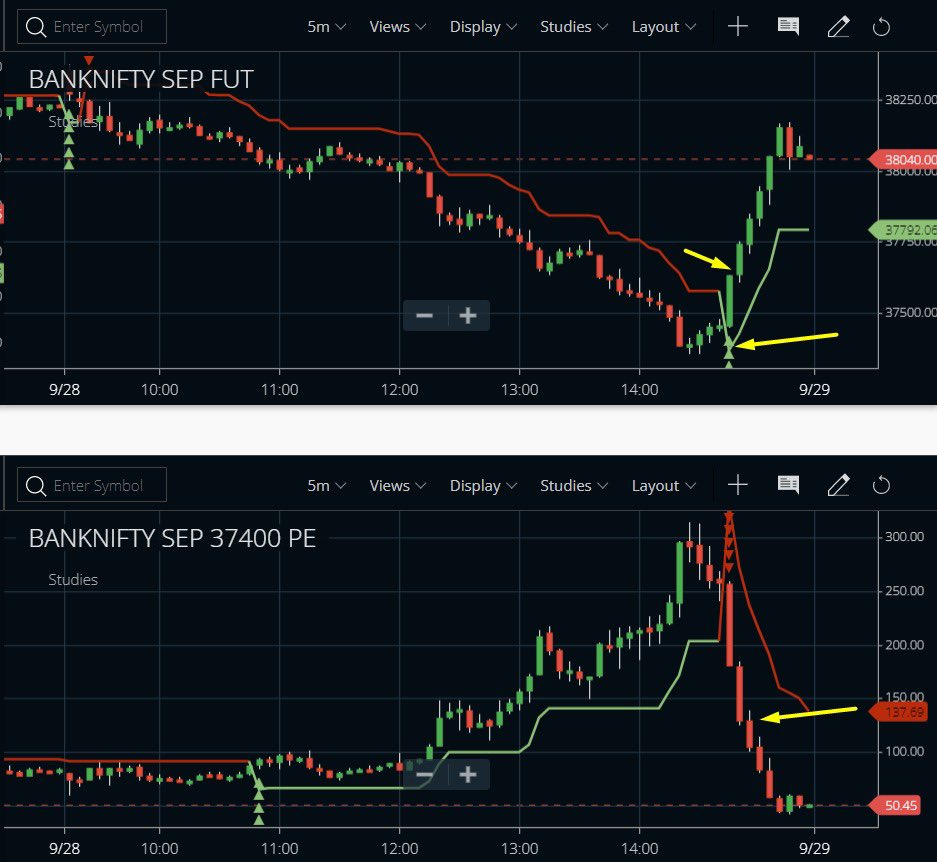Open Views dropdown in top chart

tap(397, 27)
